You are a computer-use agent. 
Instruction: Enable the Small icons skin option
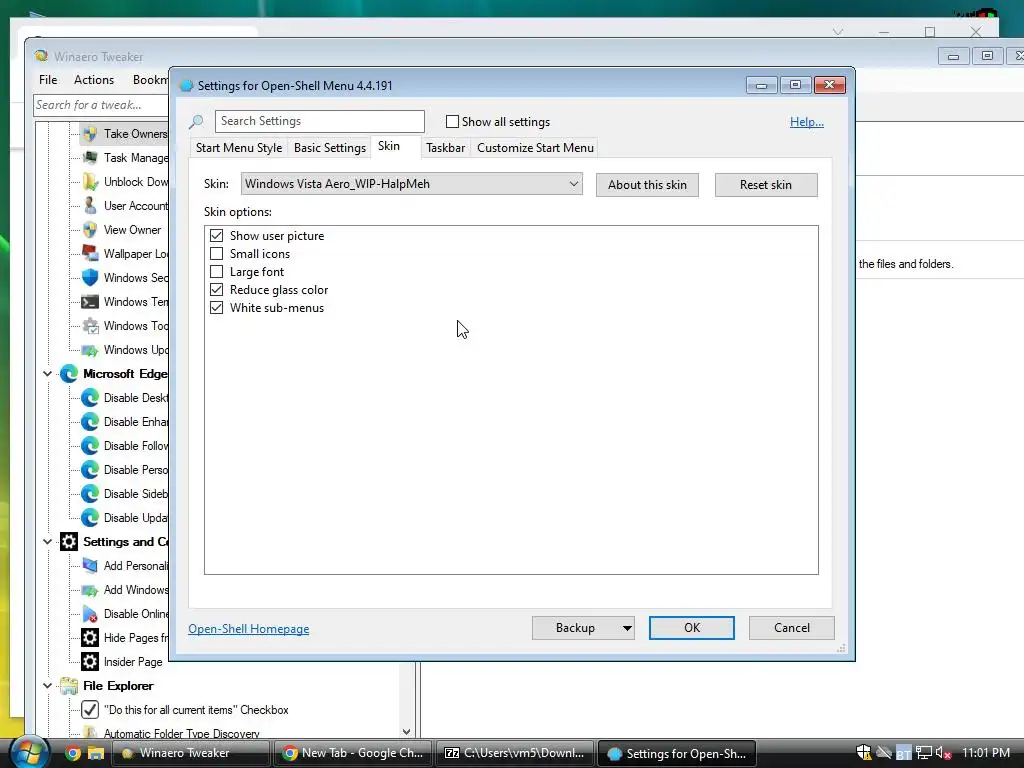(x=216, y=253)
